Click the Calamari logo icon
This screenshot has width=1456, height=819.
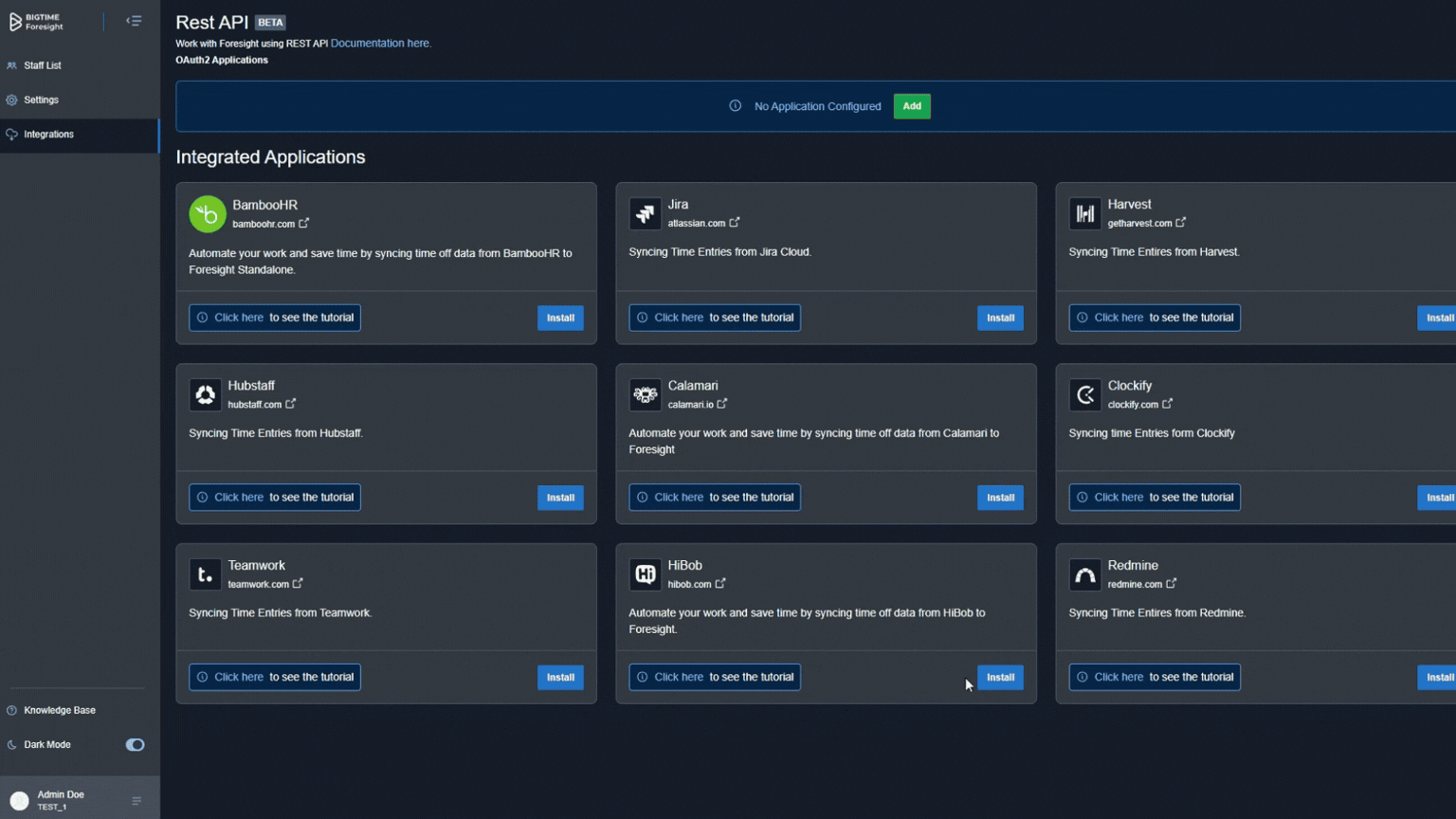(x=646, y=395)
